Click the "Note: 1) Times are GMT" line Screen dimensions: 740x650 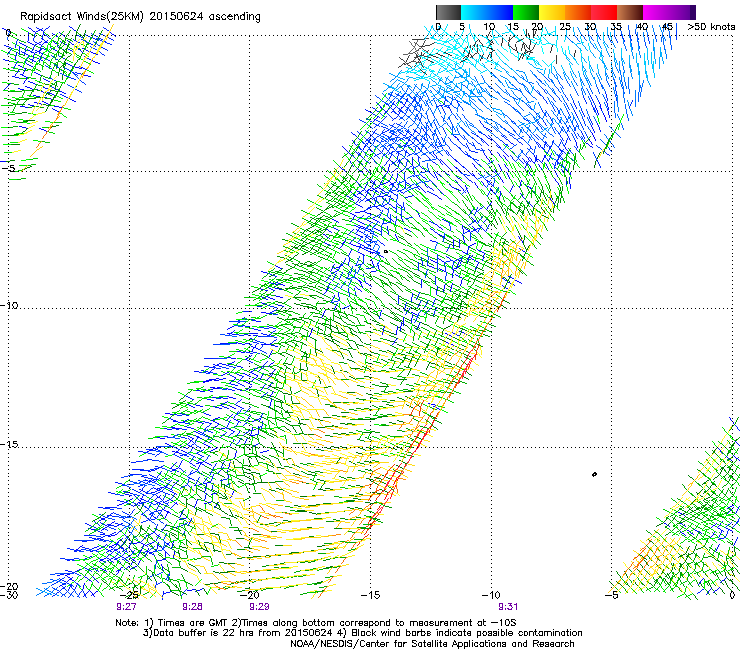pyautogui.click(x=316, y=623)
